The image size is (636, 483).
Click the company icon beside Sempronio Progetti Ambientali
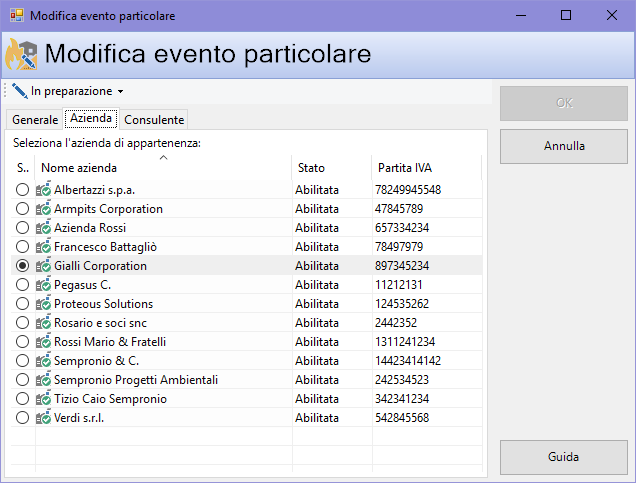(43, 380)
